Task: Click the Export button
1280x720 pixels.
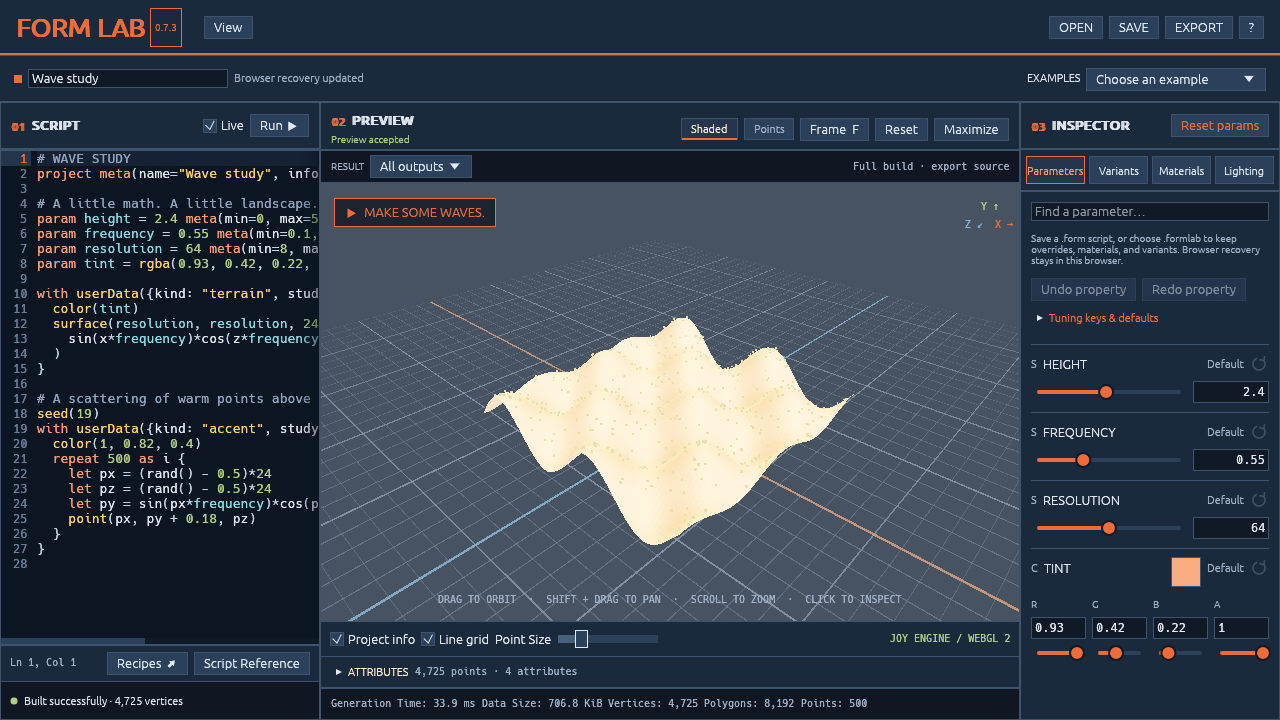Action: (1199, 28)
